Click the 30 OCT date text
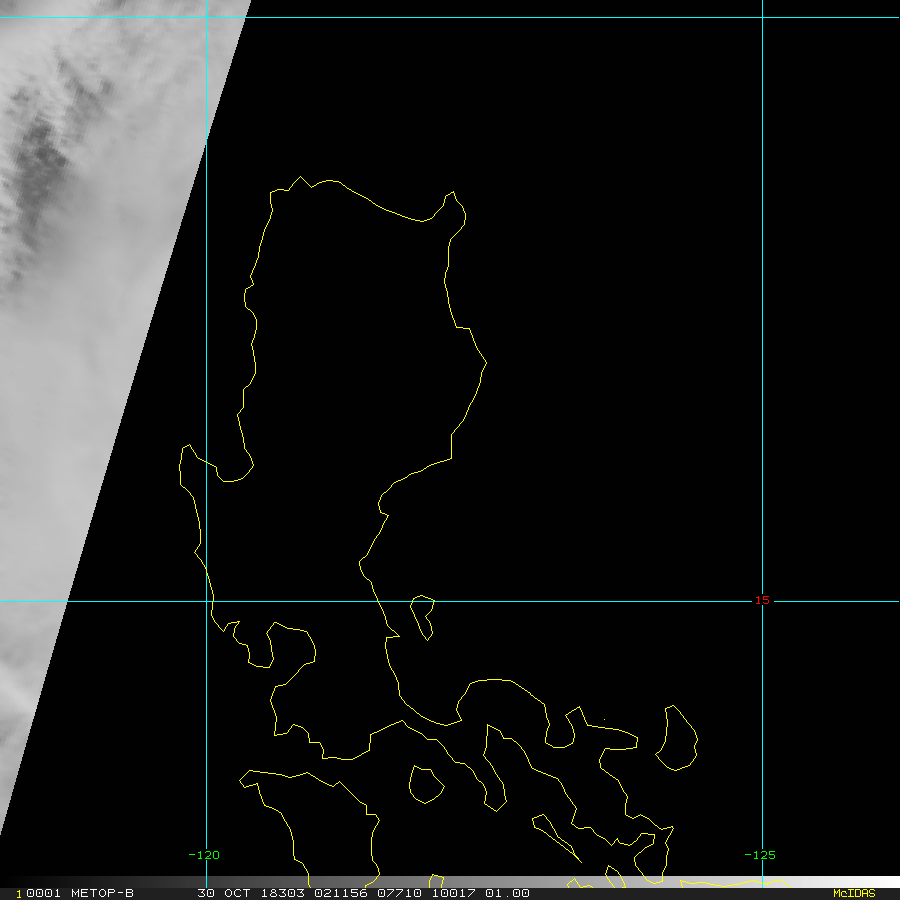The width and height of the screenshot is (900, 900). click(x=226, y=893)
